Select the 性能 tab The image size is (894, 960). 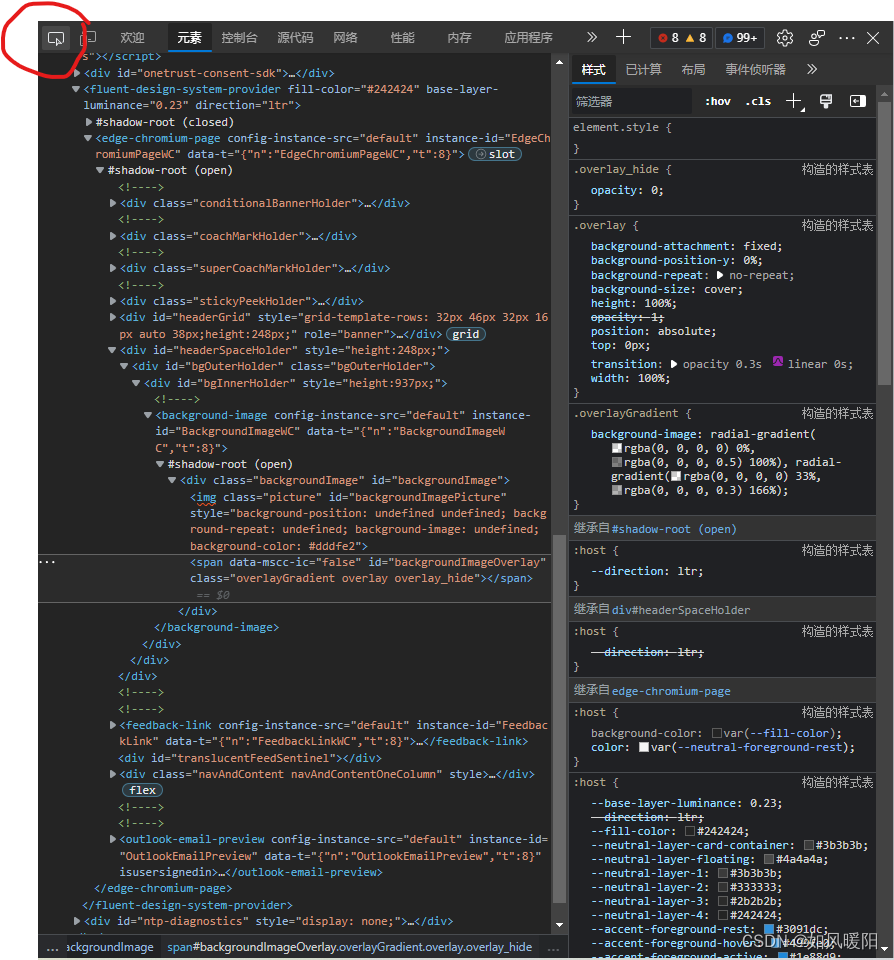click(402, 38)
